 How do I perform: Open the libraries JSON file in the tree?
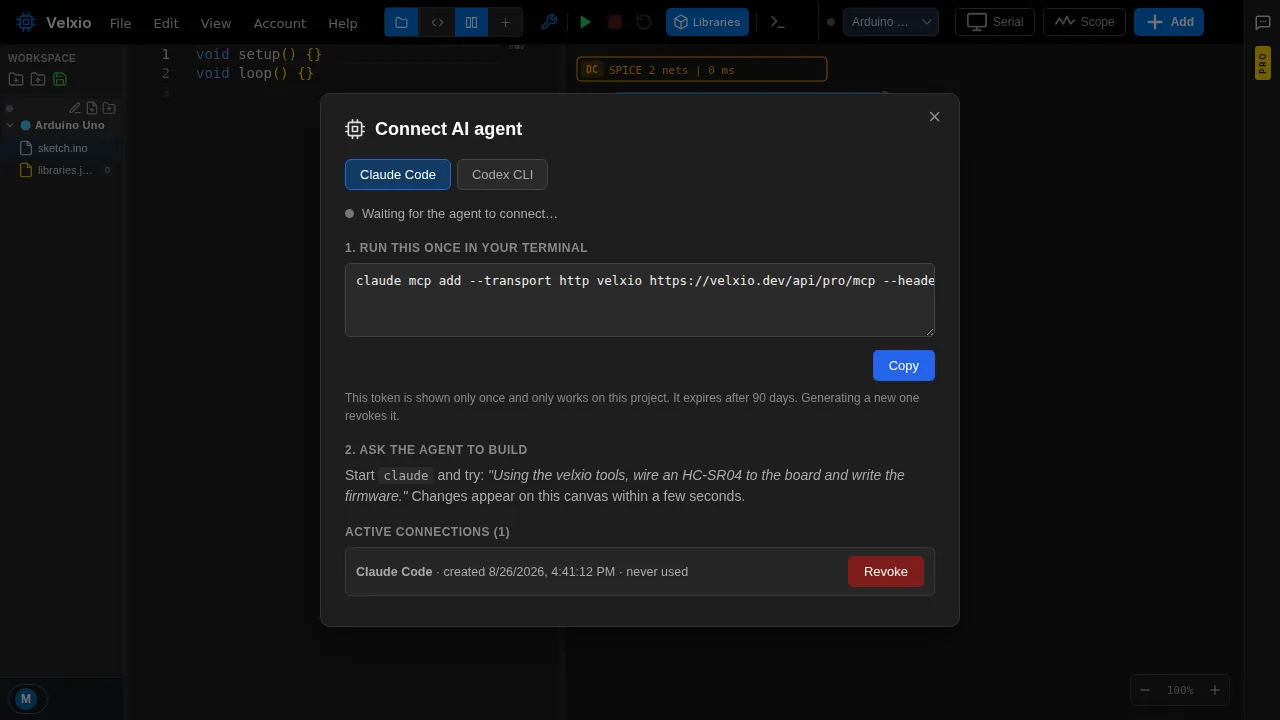62,170
